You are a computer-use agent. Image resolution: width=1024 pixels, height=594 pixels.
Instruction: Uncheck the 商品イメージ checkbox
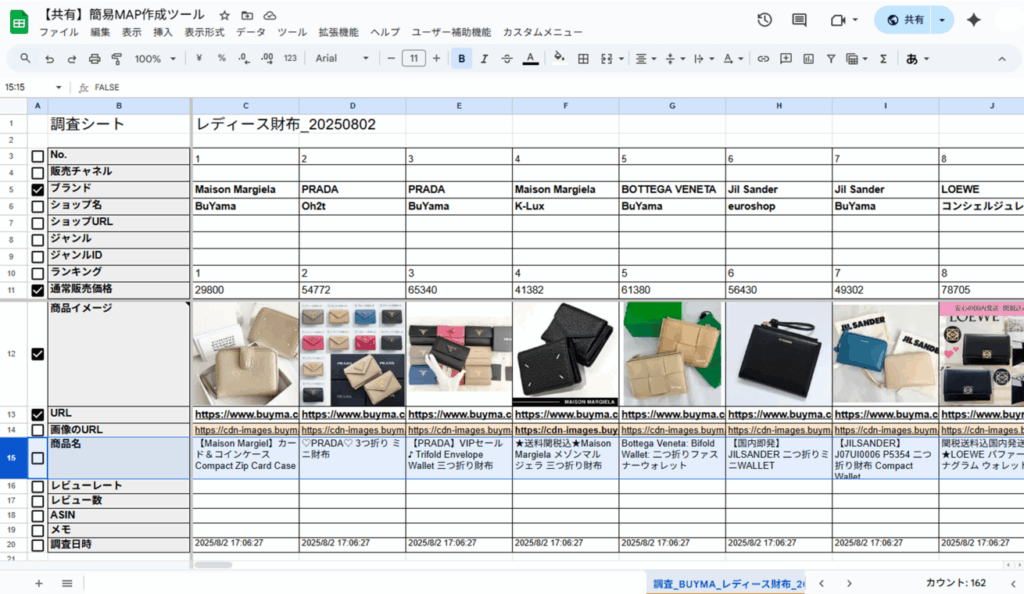click(38, 354)
